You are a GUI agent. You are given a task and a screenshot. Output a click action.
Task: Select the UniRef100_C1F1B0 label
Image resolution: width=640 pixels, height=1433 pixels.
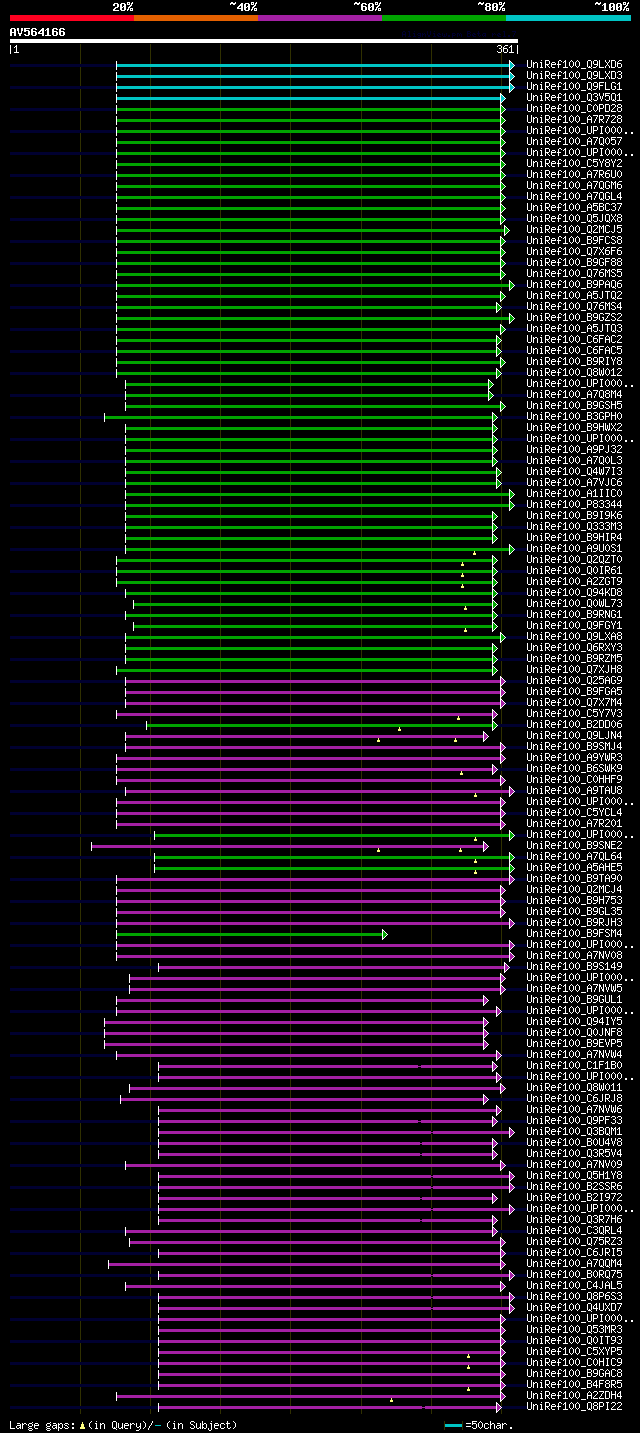574,1066
